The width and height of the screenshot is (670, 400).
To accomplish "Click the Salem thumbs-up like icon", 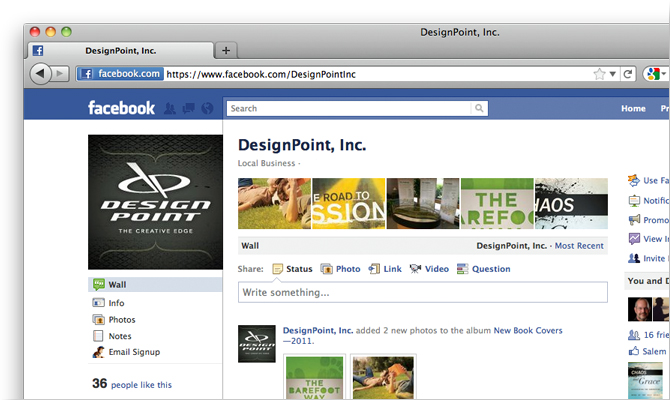I will 634,351.
